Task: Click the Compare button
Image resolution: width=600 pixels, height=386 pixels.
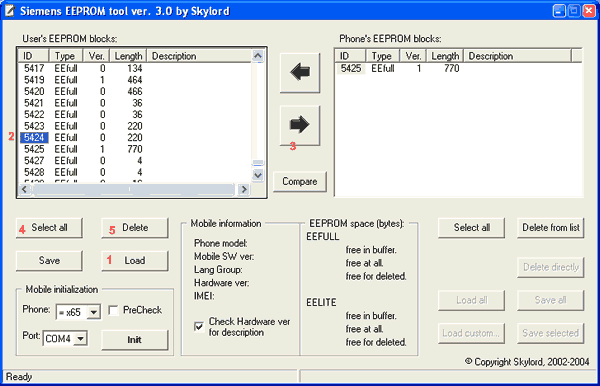Action: click(x=300, y=181)
